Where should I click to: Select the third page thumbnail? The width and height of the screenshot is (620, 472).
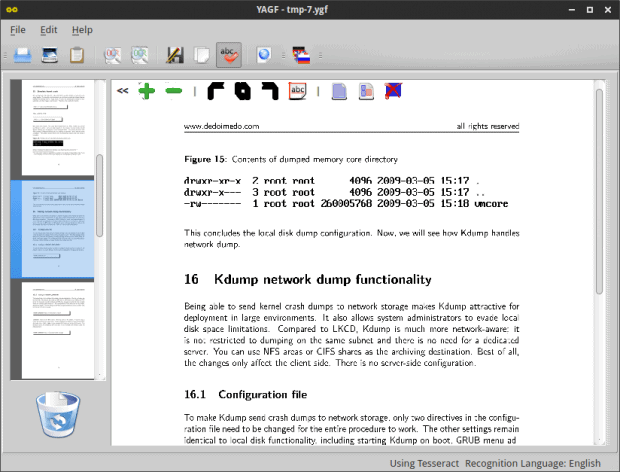pyautogui.click(x=58, y=330)
